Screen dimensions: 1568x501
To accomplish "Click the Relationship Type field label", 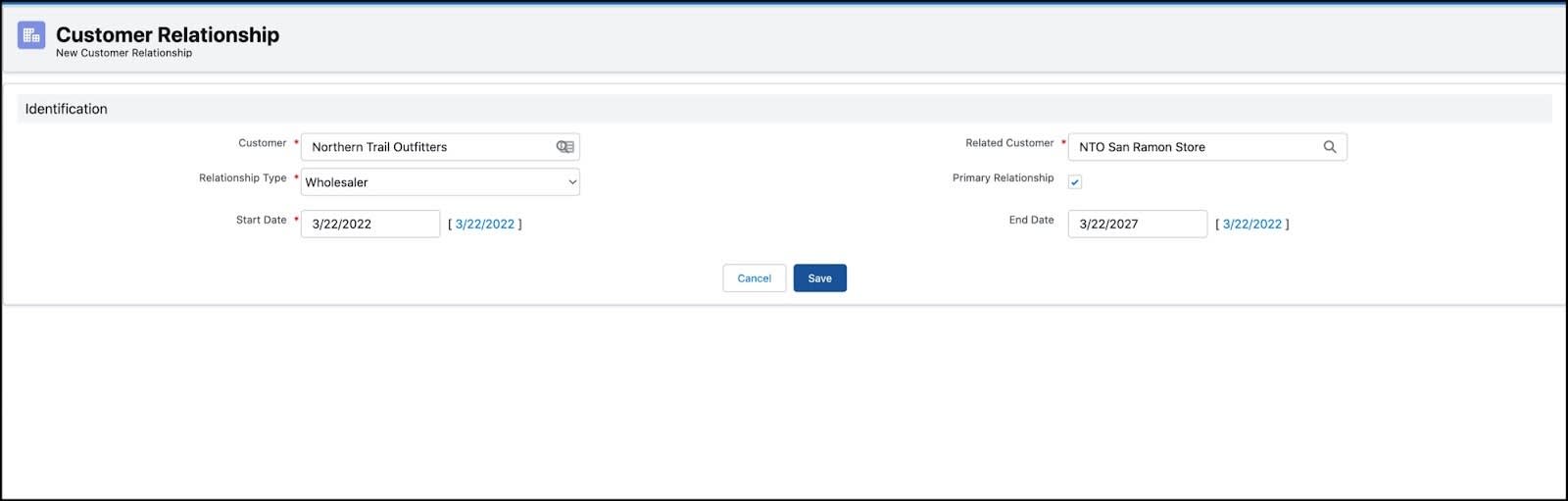I will (x=243, y=178).
